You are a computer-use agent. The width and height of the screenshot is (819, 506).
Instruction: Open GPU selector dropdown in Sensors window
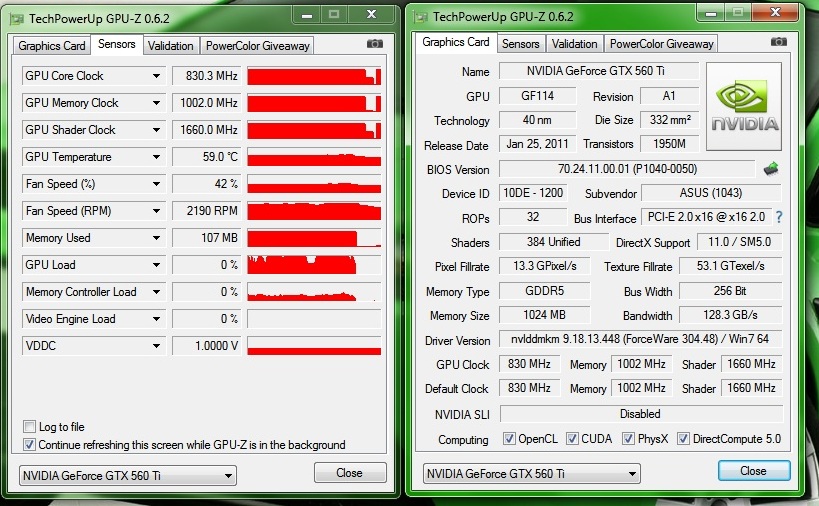pyautogui.click(x=128, y=476)
